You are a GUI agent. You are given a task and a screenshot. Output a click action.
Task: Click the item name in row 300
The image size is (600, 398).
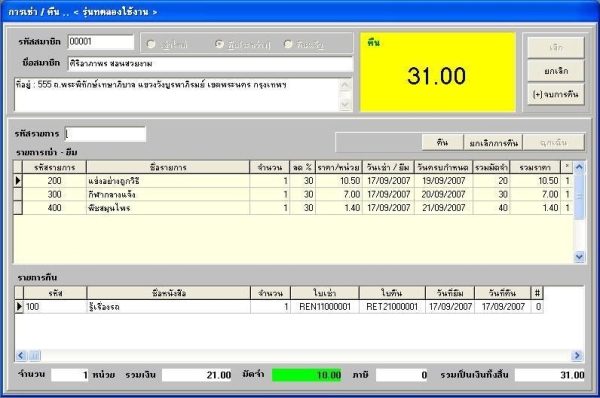[x=168, y=194]
